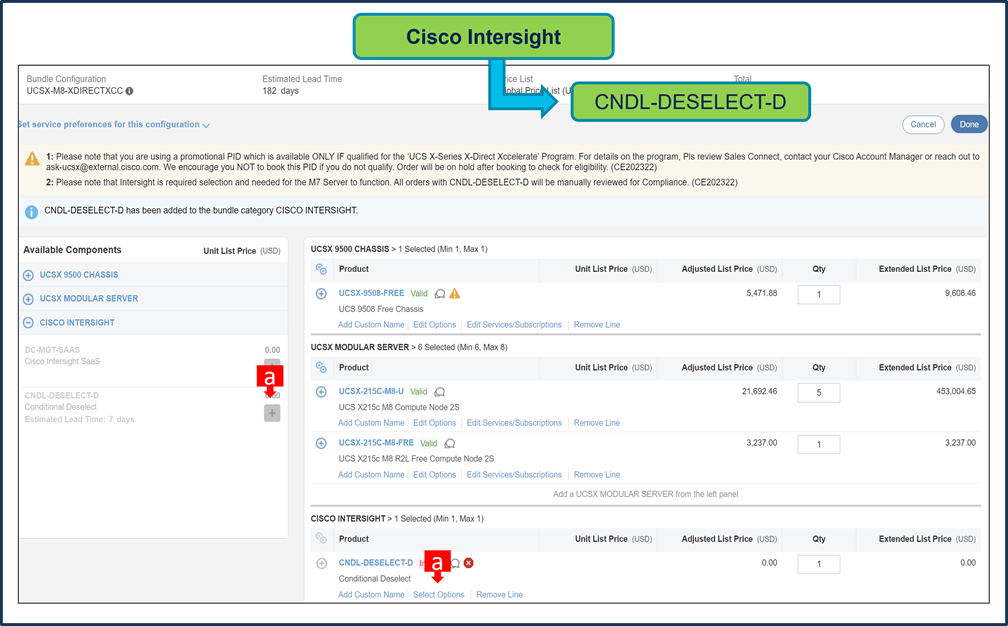Open CNDL-DESELECT-D product link in CISCO INTERSIGHT table
1008x626 pixels.
pyautogui.click(x=376, y=562)
